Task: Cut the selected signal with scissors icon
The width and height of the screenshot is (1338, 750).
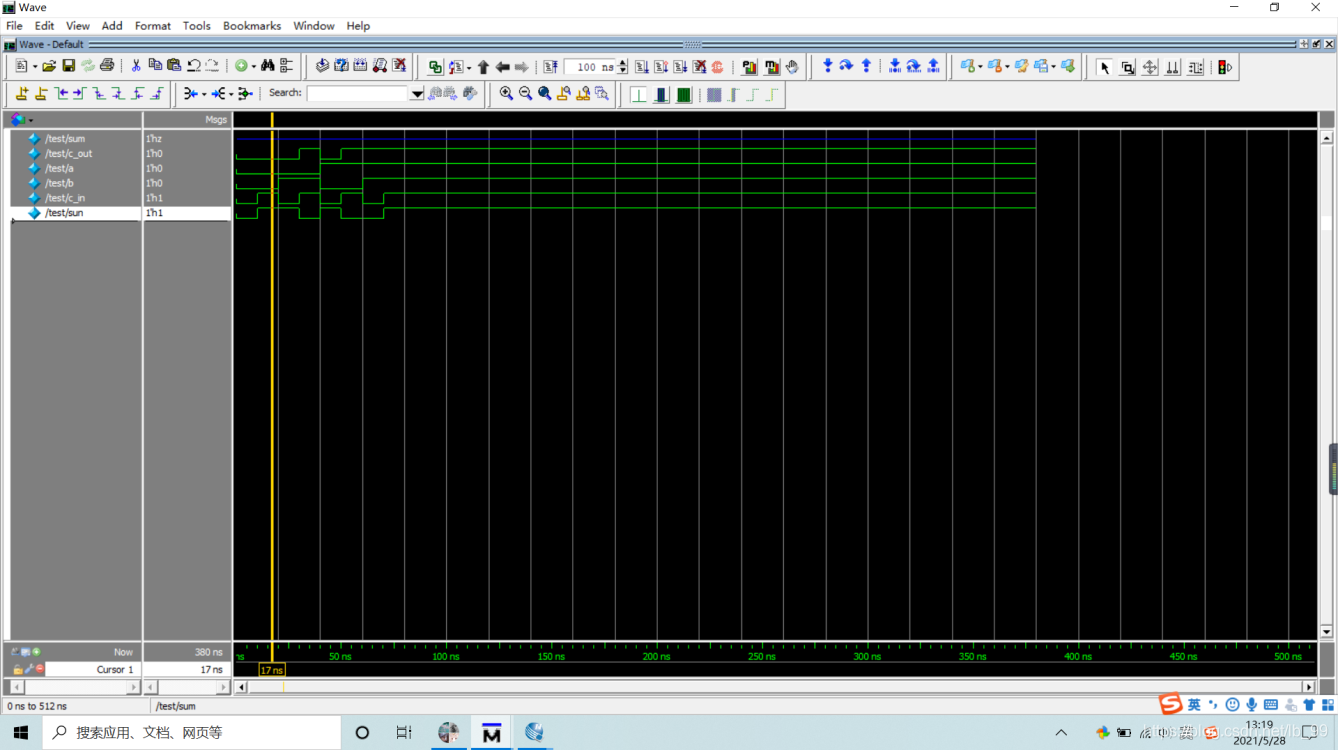Action: point(136,66)
